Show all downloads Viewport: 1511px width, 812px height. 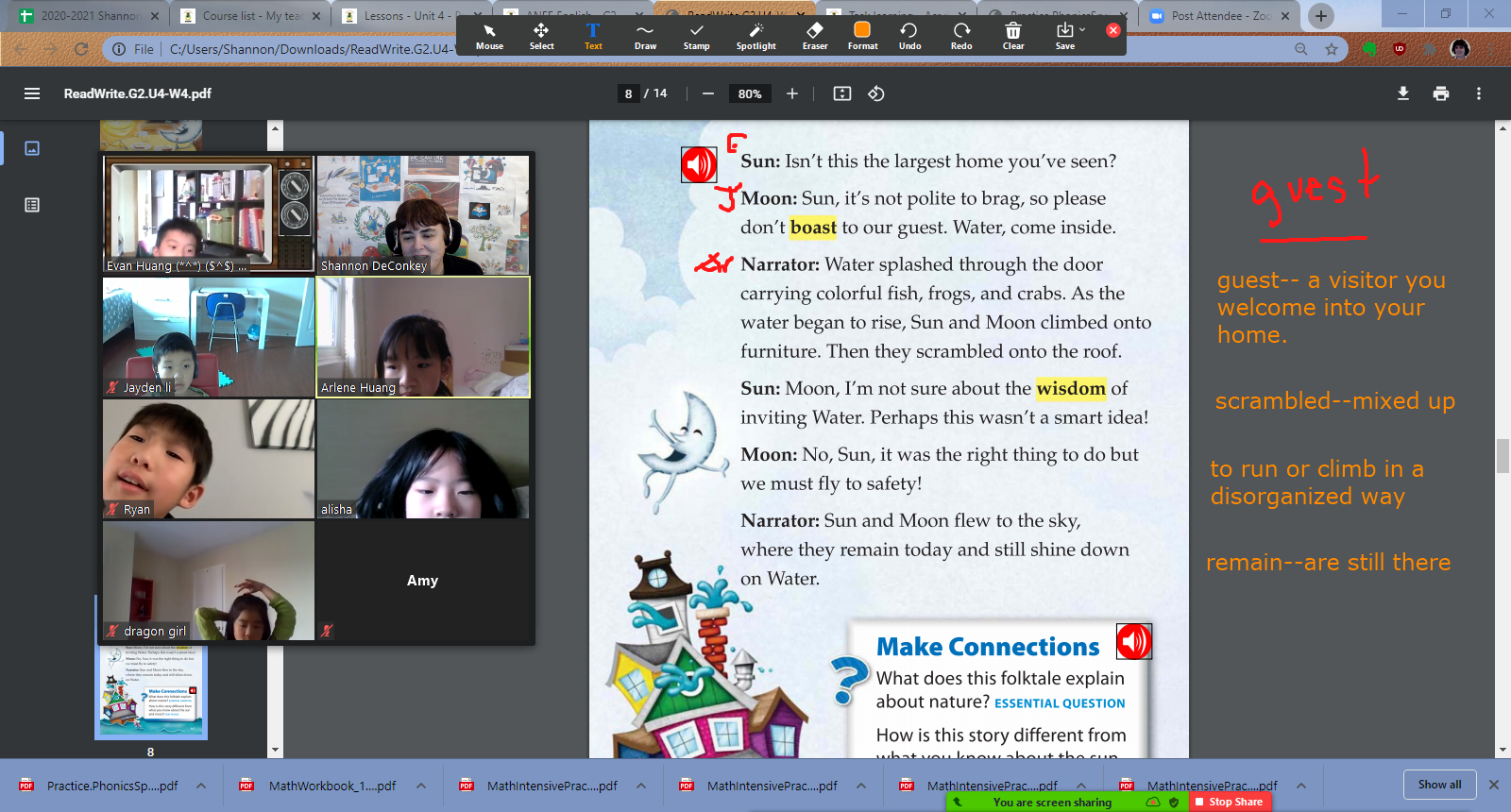[x=1439, y=785]
